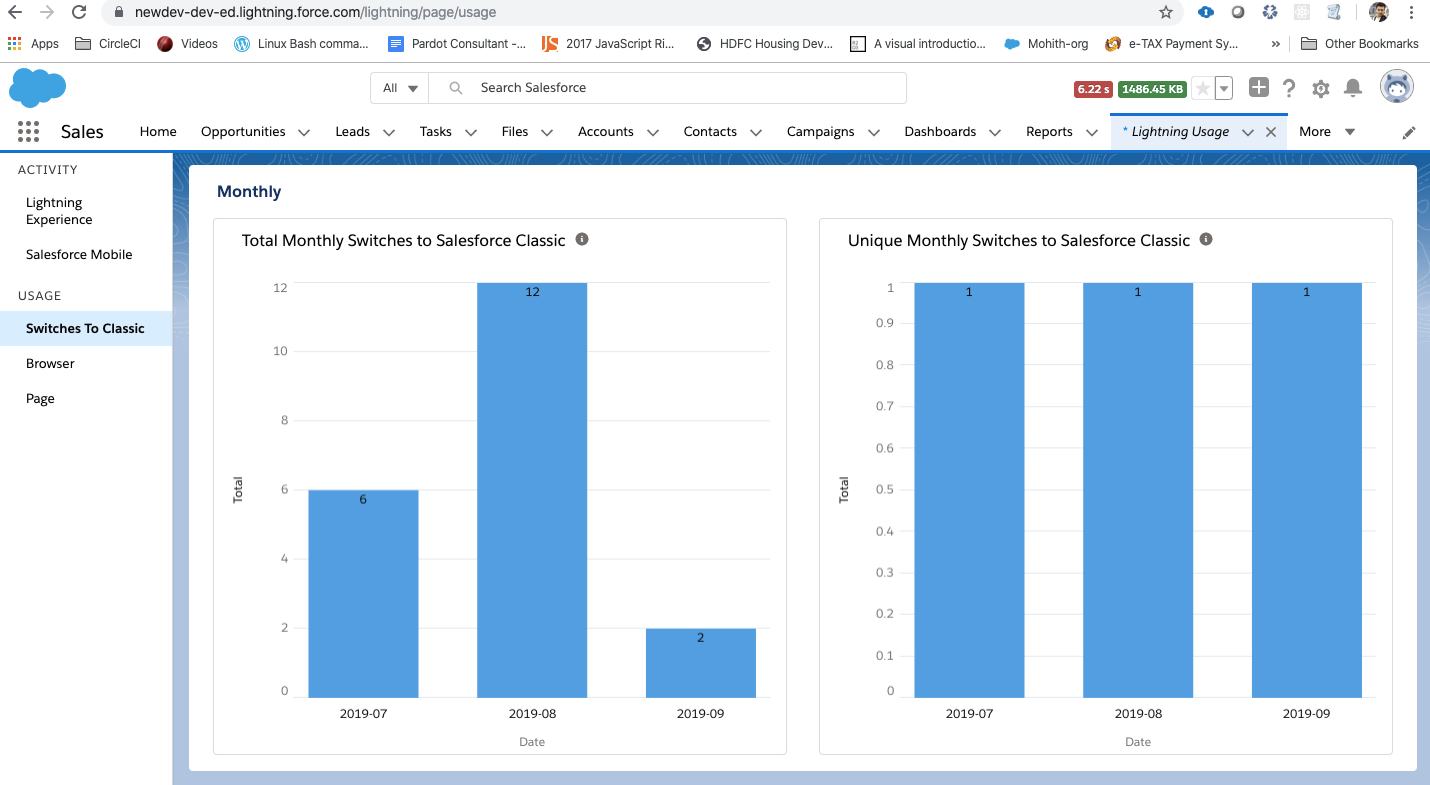The width and height of the screenshot is (1430, 785).
Task: Select the Reports tab
Action: (1049, 131)
